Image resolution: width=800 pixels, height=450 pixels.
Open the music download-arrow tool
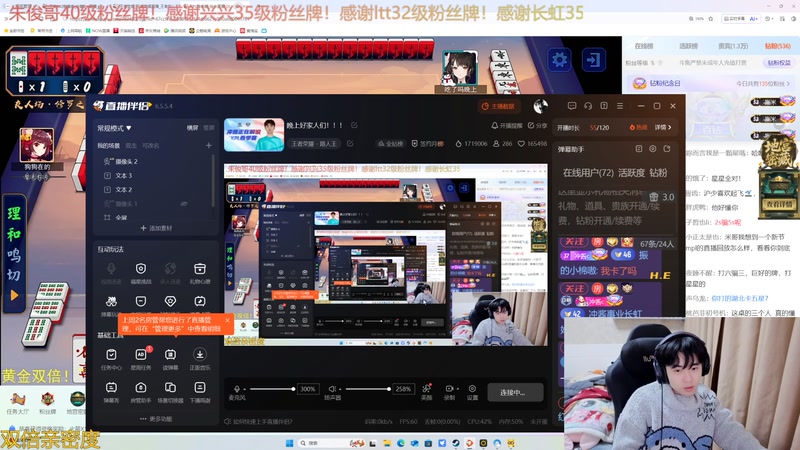pyautogui.click(x=199, y=359)
